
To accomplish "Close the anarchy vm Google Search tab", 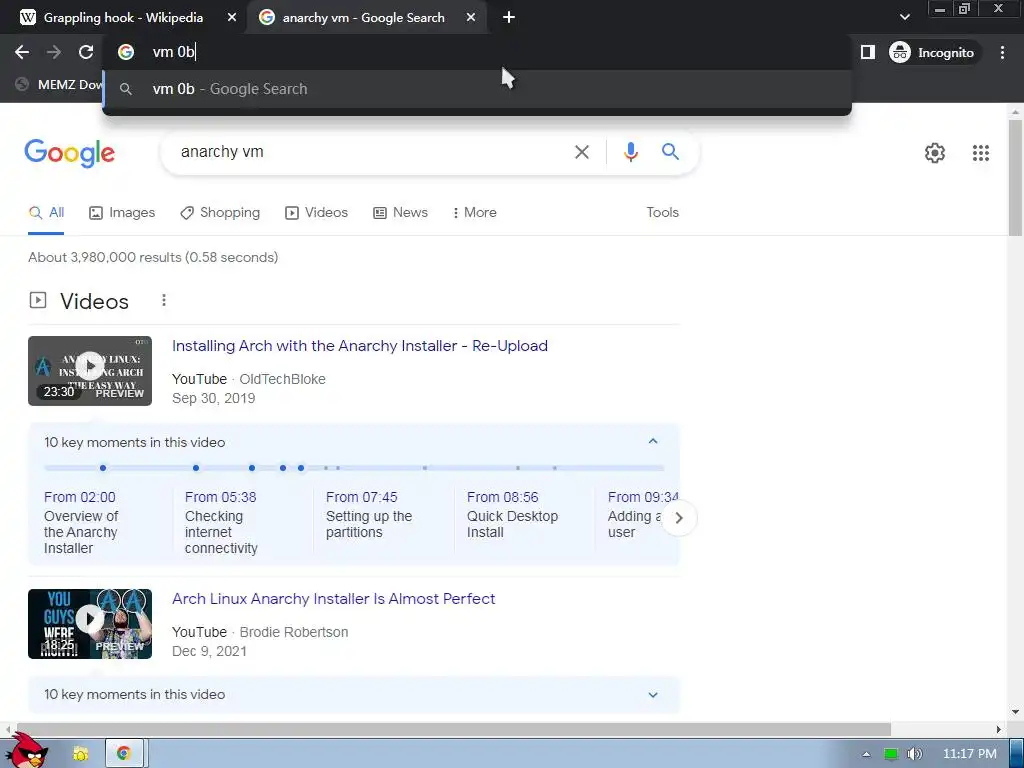I will (x=471, y=18).
